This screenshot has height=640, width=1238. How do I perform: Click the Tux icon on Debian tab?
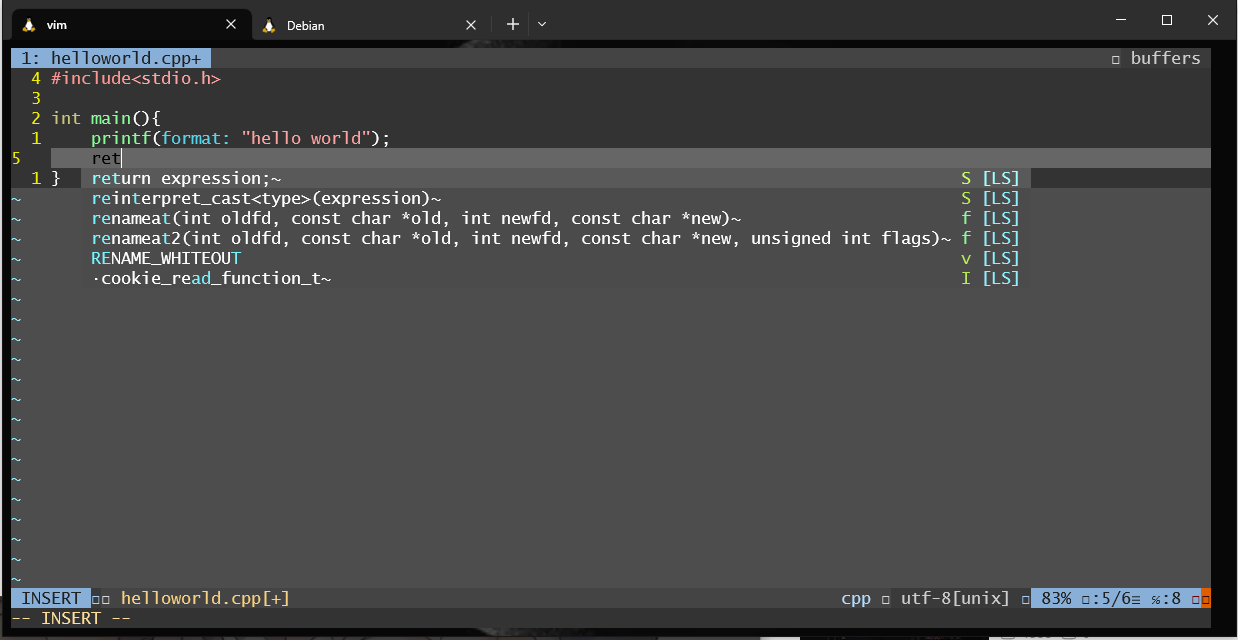[268, 25]
